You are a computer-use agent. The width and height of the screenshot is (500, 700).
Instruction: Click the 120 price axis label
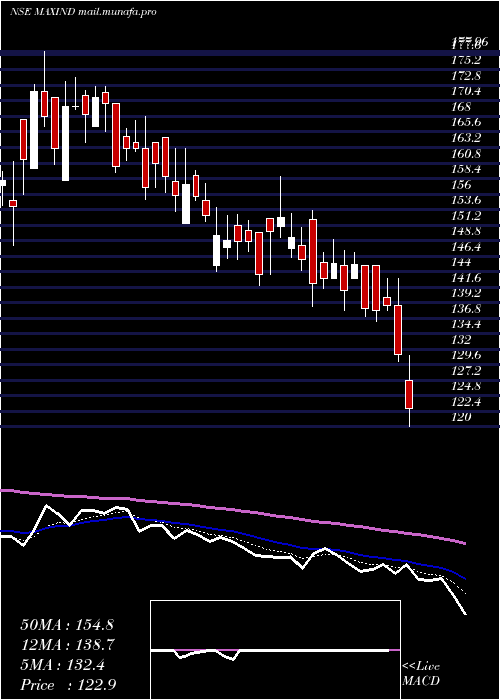(462, 417)
